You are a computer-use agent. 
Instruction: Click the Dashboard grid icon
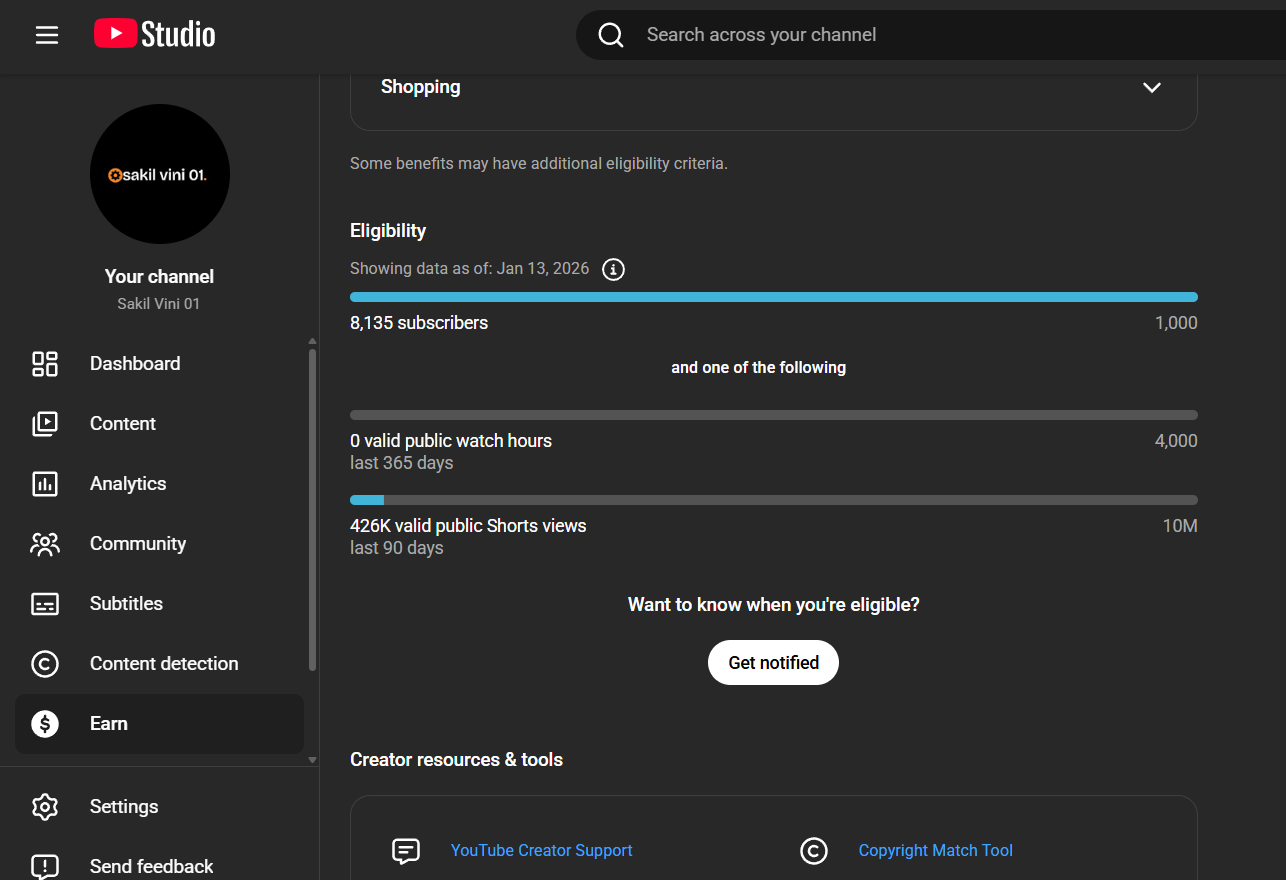point(45,364)
